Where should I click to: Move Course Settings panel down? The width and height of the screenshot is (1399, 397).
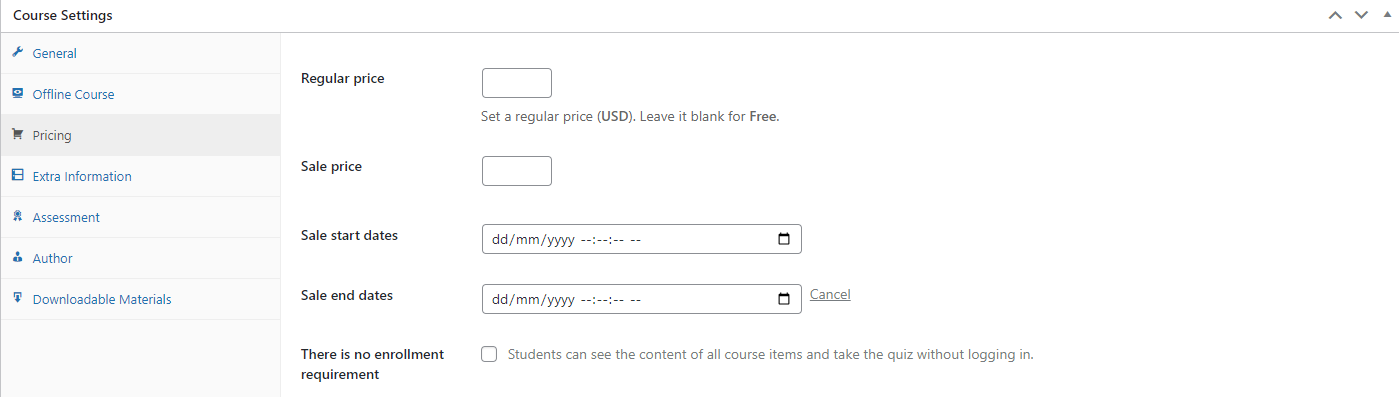coord(1361,15)
